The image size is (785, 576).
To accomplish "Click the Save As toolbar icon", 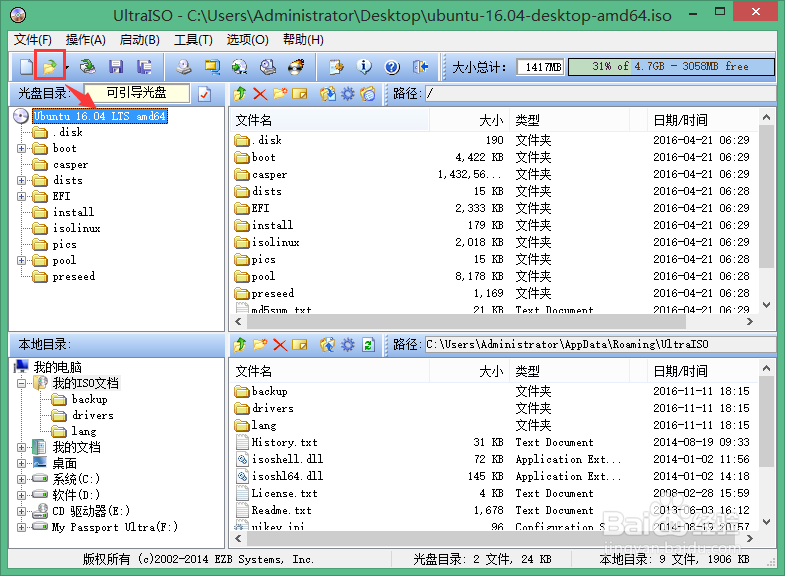I will (145, 67).
